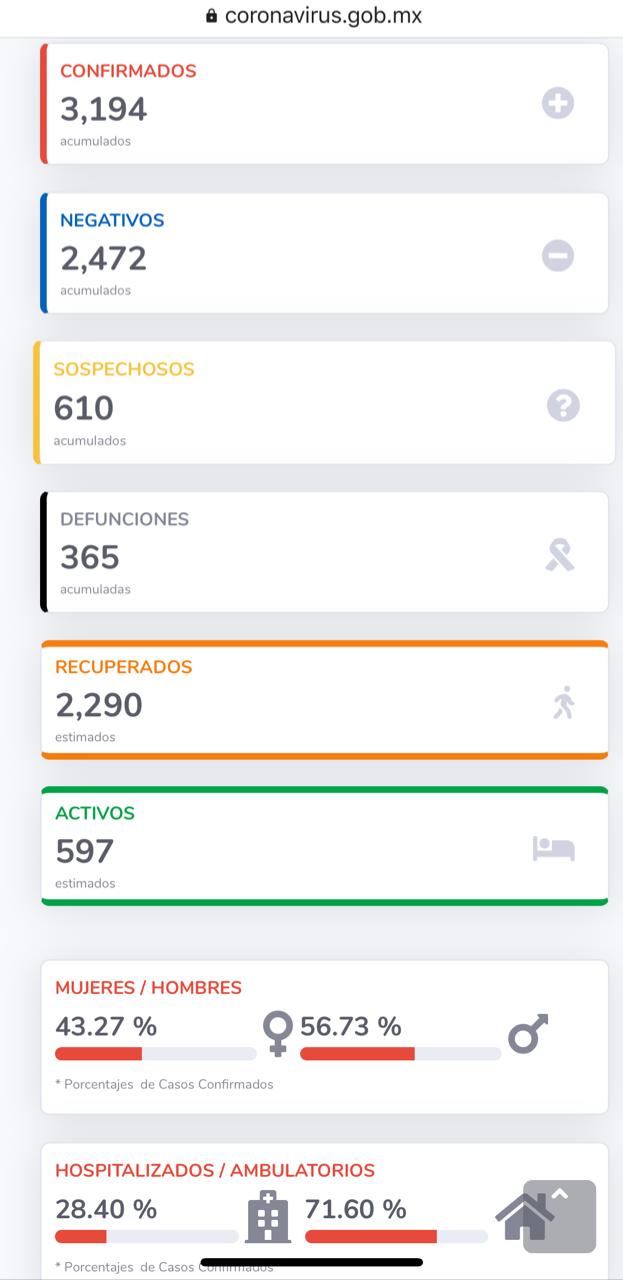623x1280 pixels.
Task: Click the question mark icon on Sospechosos
Action: coord(563,405)
